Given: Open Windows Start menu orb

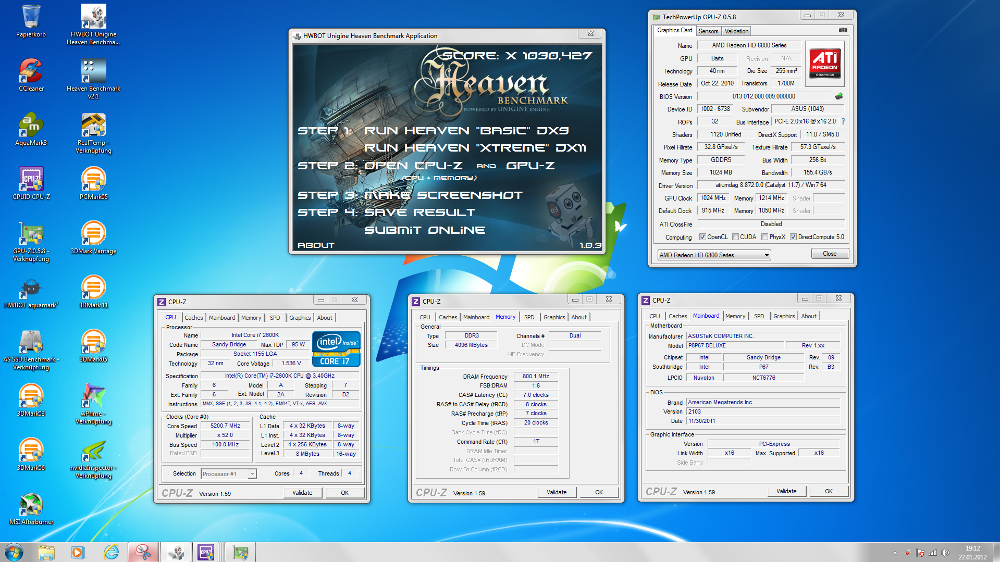Looking at the screenshot, I should click(13, 552).
